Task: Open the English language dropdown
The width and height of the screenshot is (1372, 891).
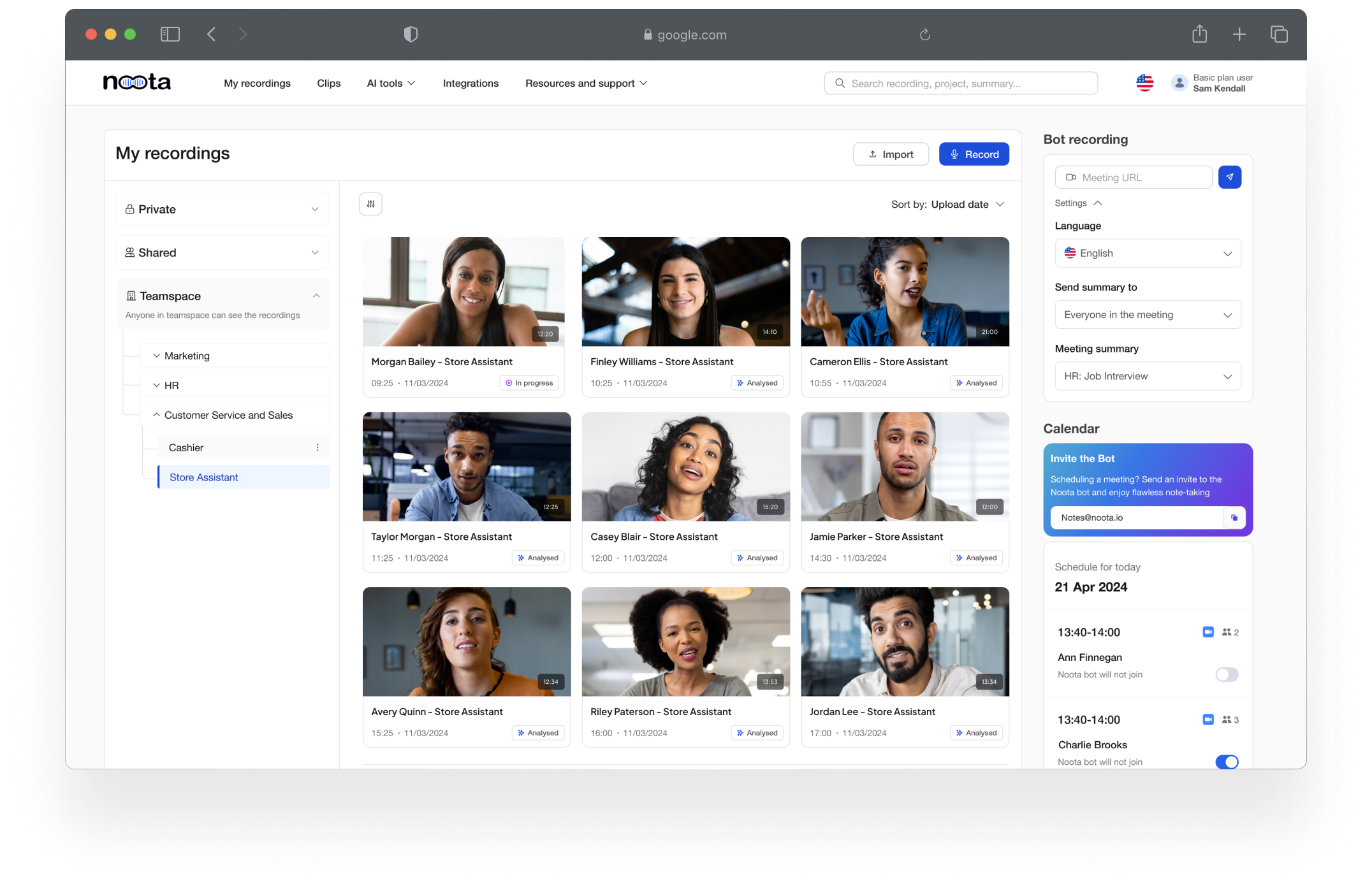Action: [x=1147, y=253]
